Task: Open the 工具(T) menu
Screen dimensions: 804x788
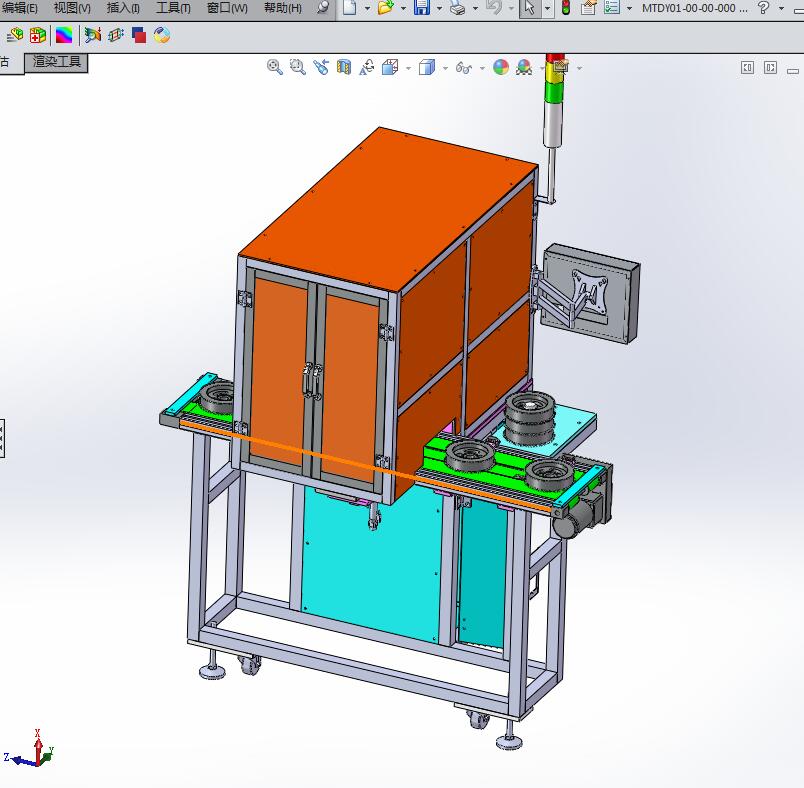Action: point(173,8)
